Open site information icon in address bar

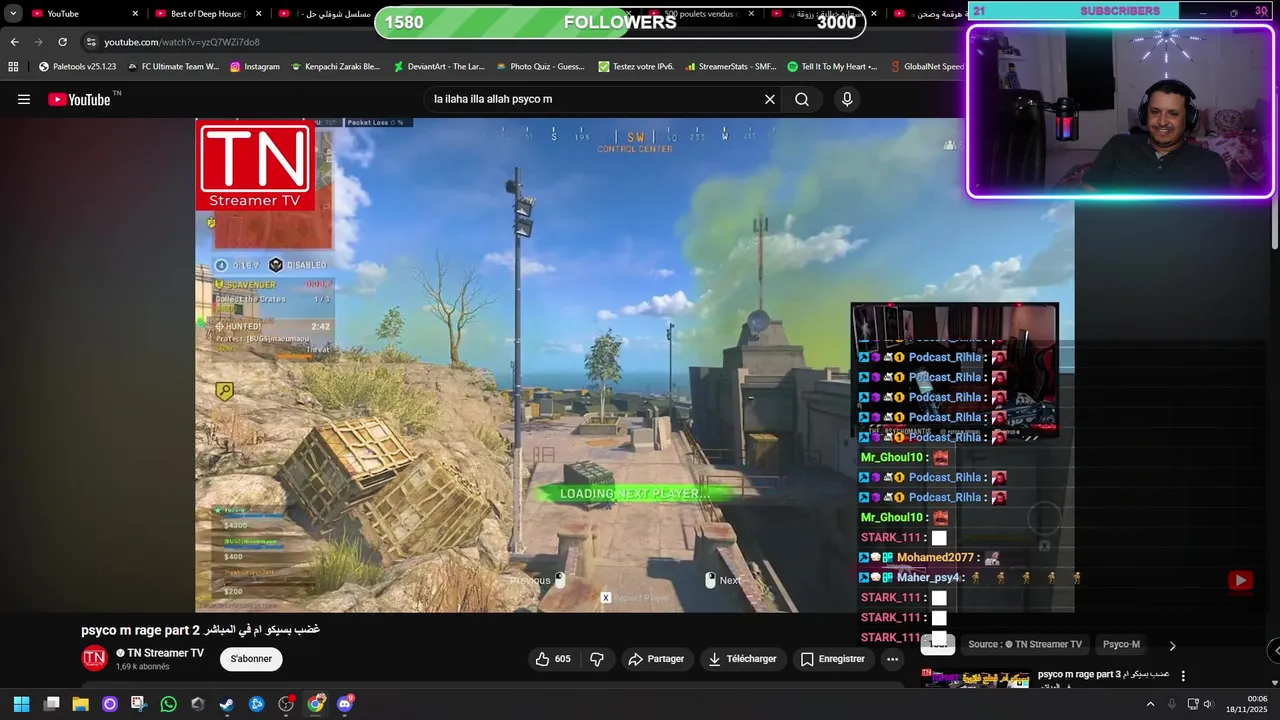pyautogui.click(x=91, y=42)
